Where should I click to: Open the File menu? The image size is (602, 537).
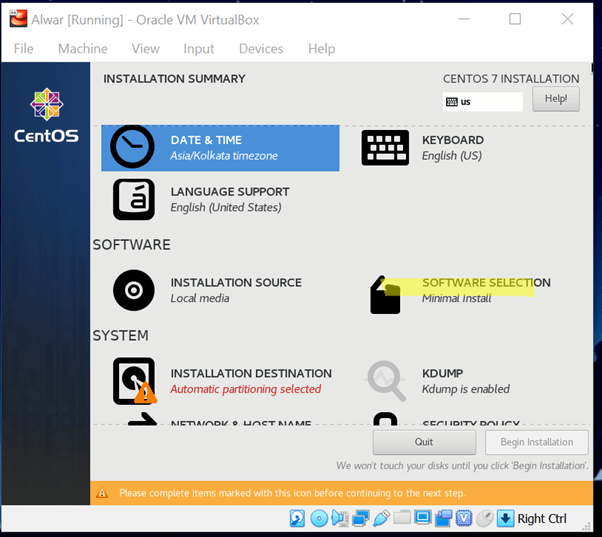tap(23, 48)
